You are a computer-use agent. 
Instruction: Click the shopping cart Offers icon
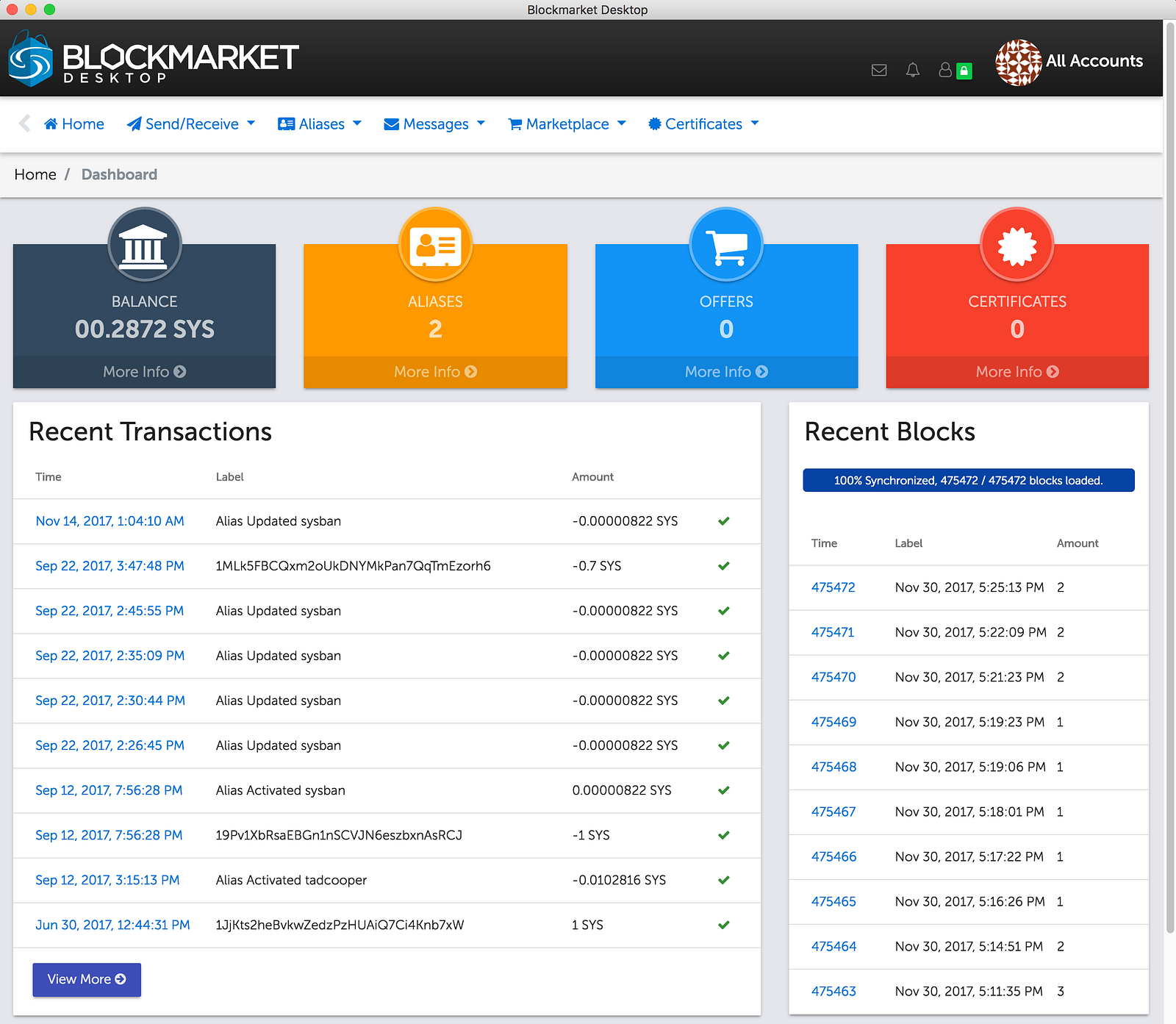click(726, 244)
